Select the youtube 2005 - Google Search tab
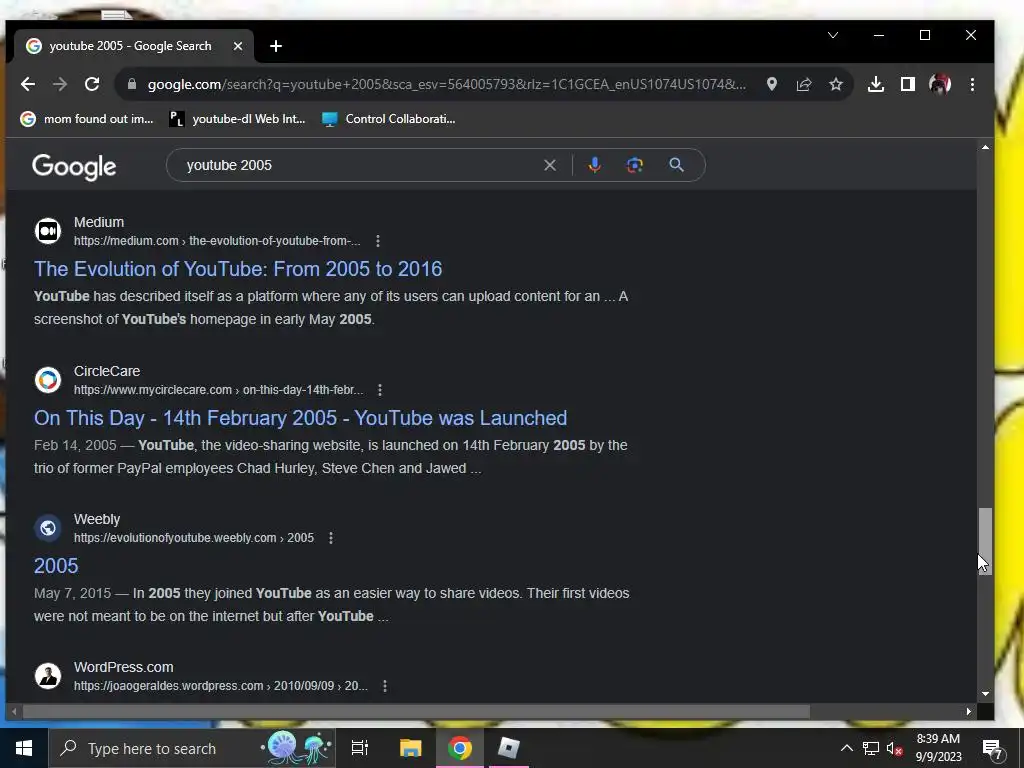The height and width of the screenshot is (768, 1024). tap(131, 46)
